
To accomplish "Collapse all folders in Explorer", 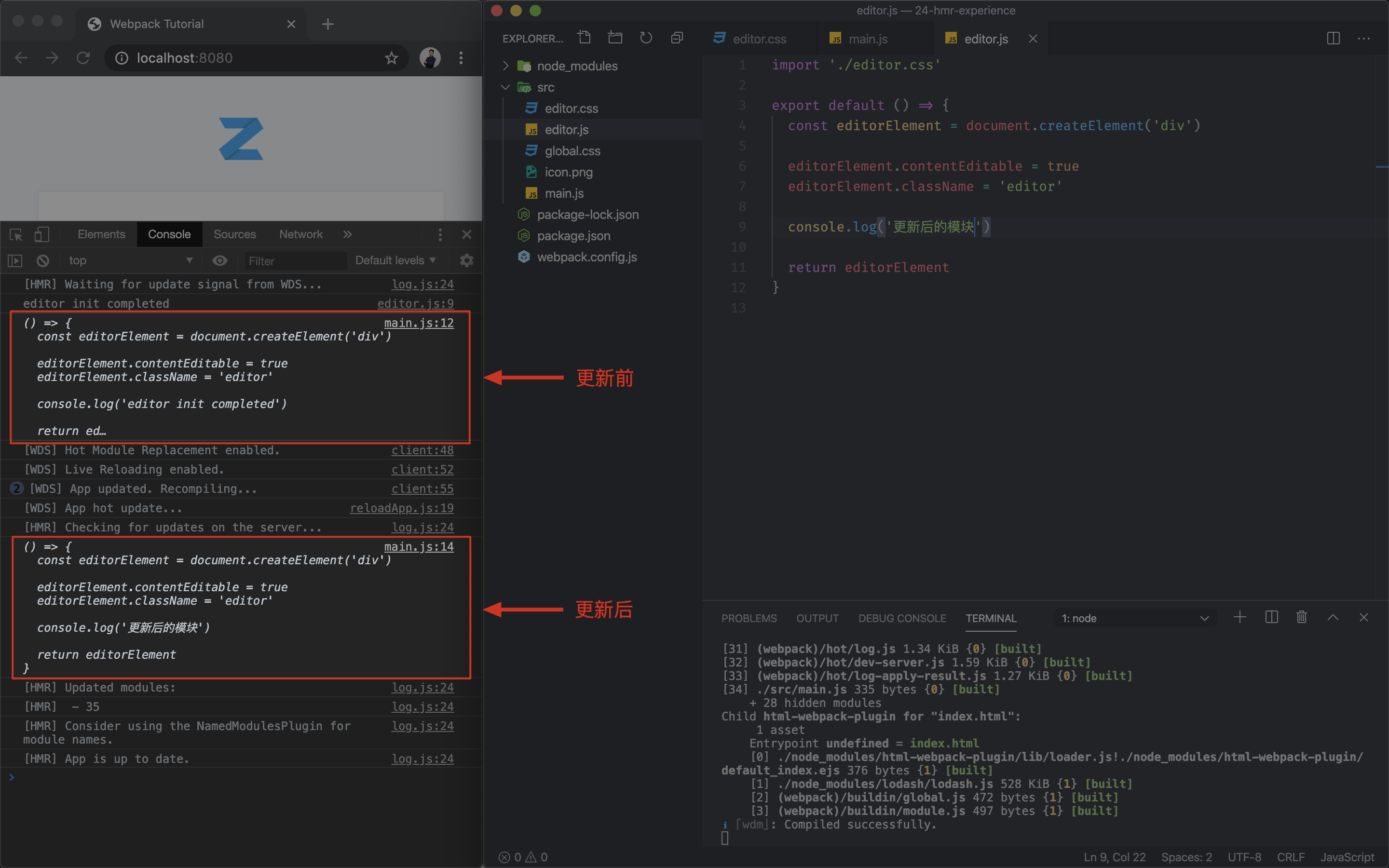I will click(677, 38).
